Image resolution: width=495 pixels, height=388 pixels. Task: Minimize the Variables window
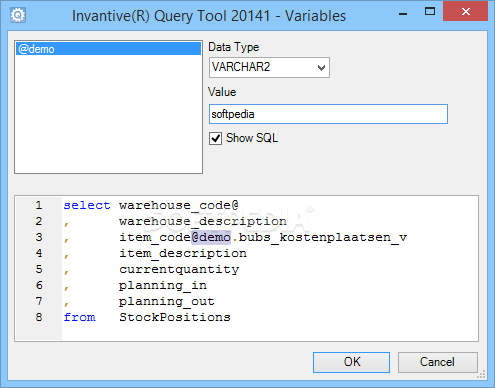pyautogui.click(x=403, y=14)
